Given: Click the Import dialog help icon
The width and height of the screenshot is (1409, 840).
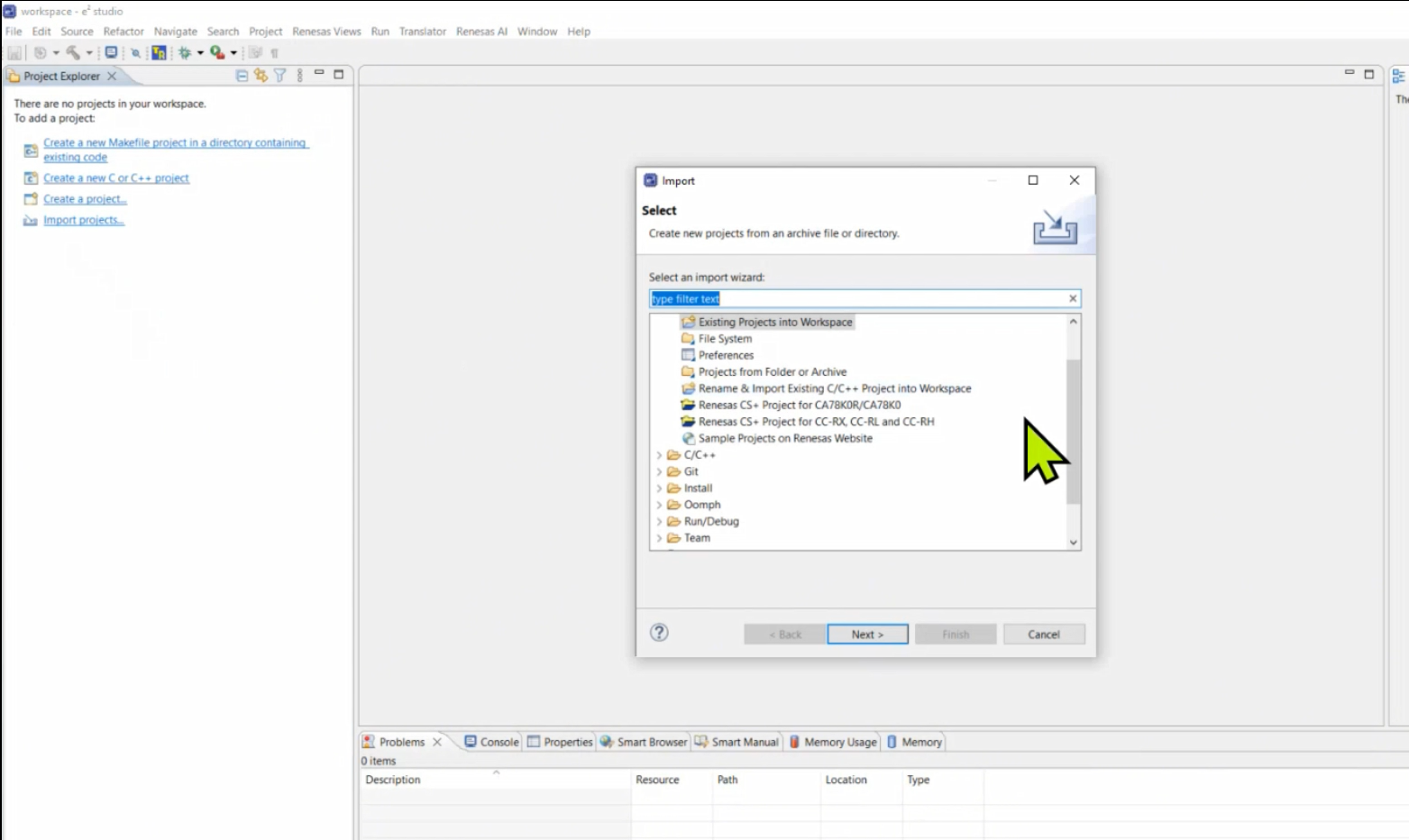Looking at the screenshot, I should click(x=660, y=633).
